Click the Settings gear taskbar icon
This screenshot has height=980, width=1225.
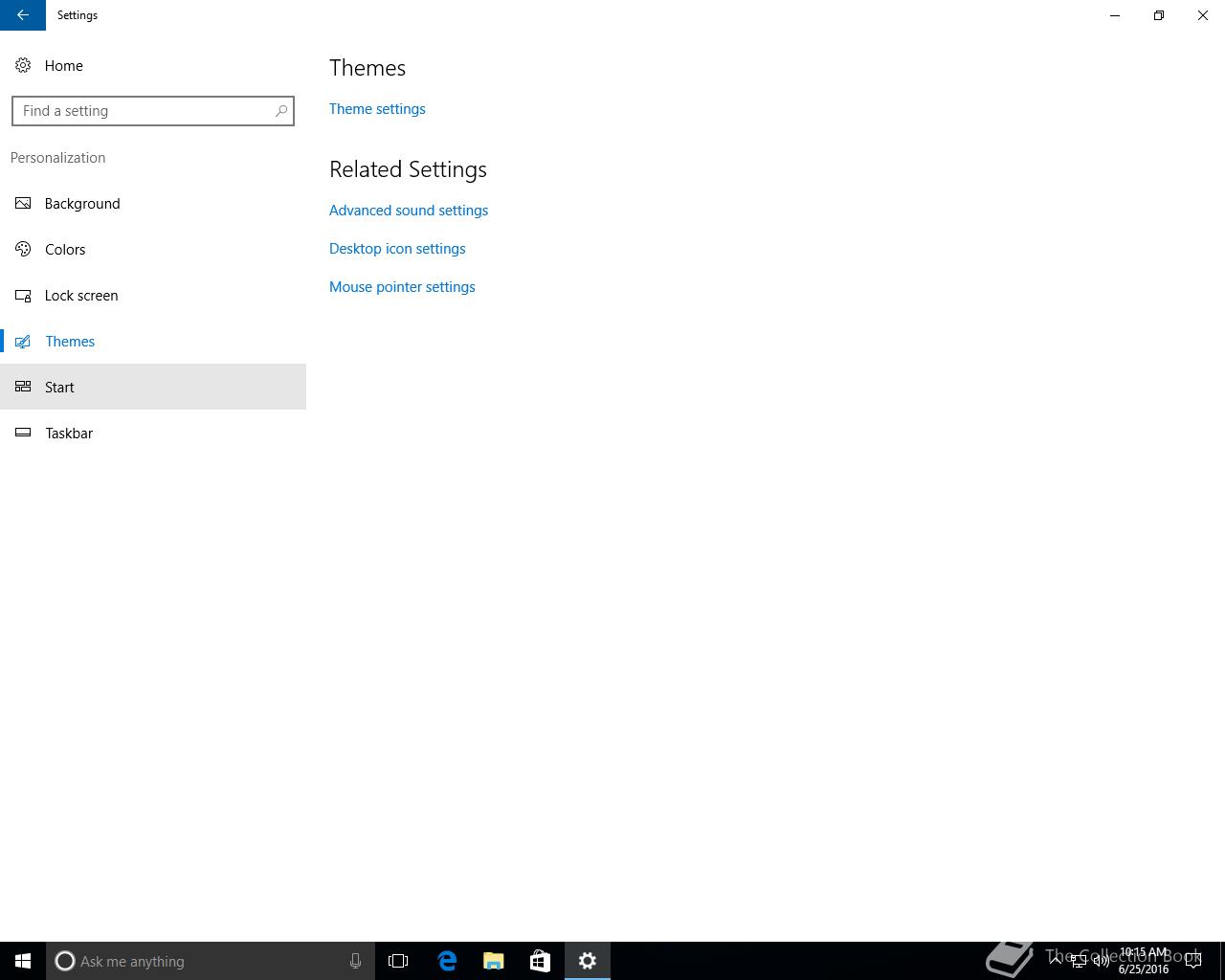[588, 961]
